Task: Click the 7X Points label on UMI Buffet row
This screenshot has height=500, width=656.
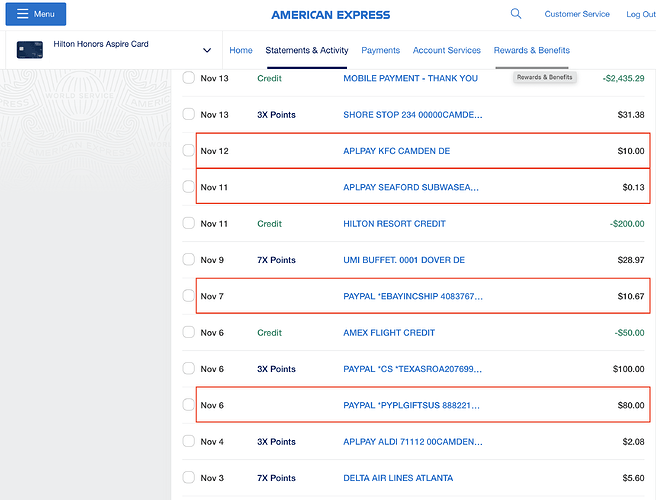Action: (276, 260)
